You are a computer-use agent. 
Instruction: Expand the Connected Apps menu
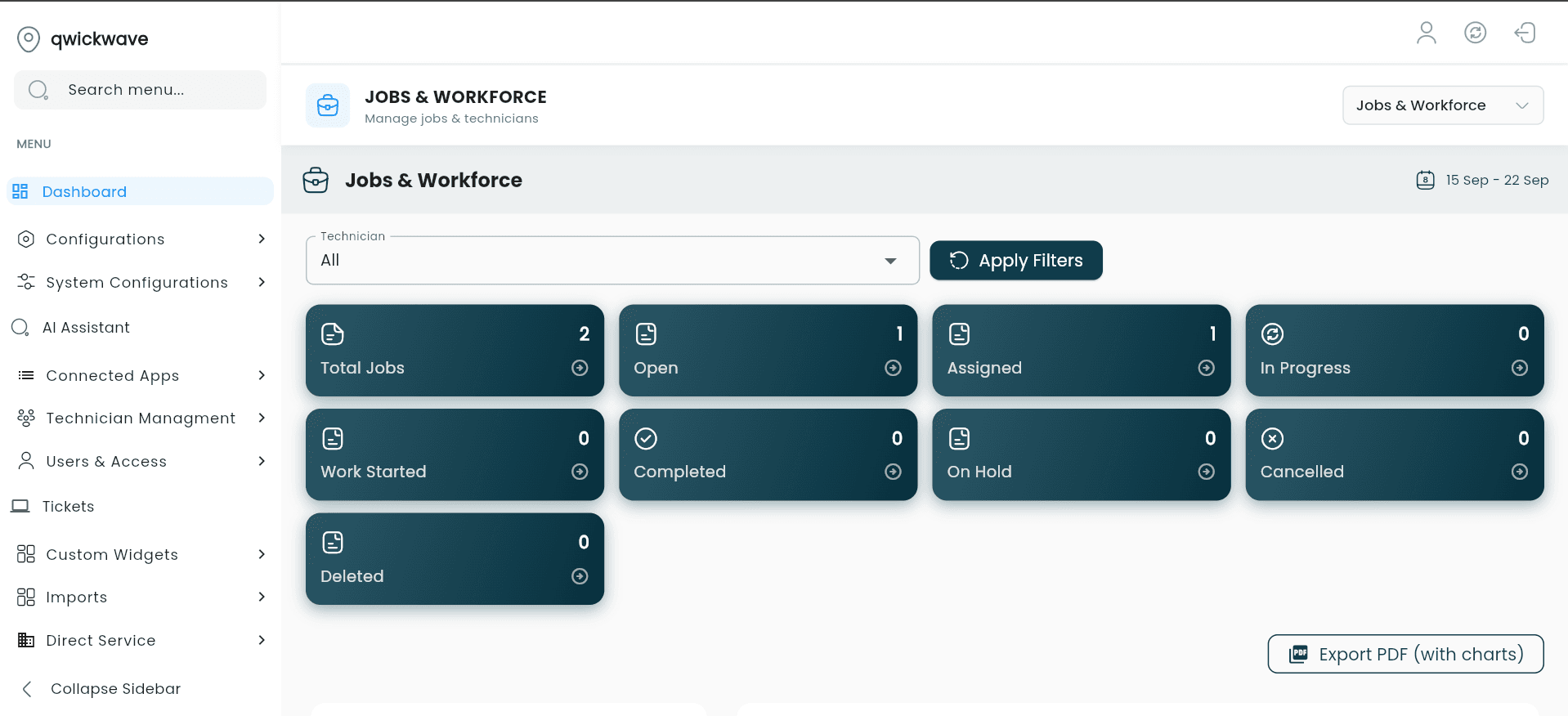pos(141,375)
